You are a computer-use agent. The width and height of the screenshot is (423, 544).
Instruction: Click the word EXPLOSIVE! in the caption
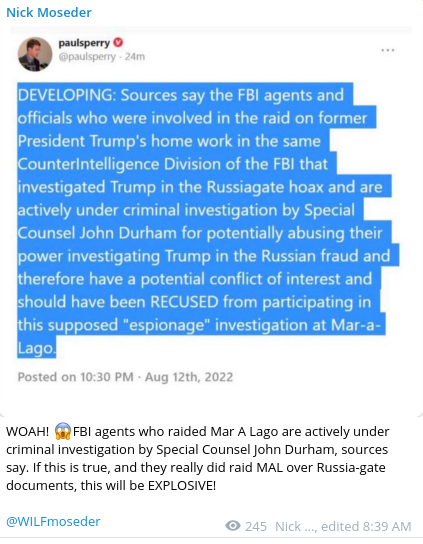coord(182,485)
